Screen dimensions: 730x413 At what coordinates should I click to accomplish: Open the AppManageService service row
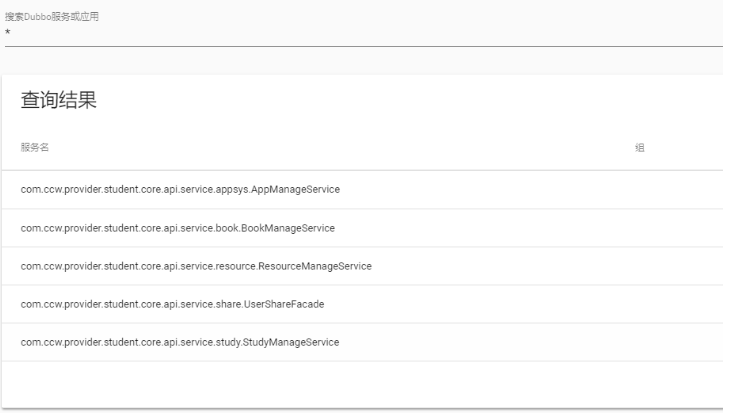(x=180, y=189)
